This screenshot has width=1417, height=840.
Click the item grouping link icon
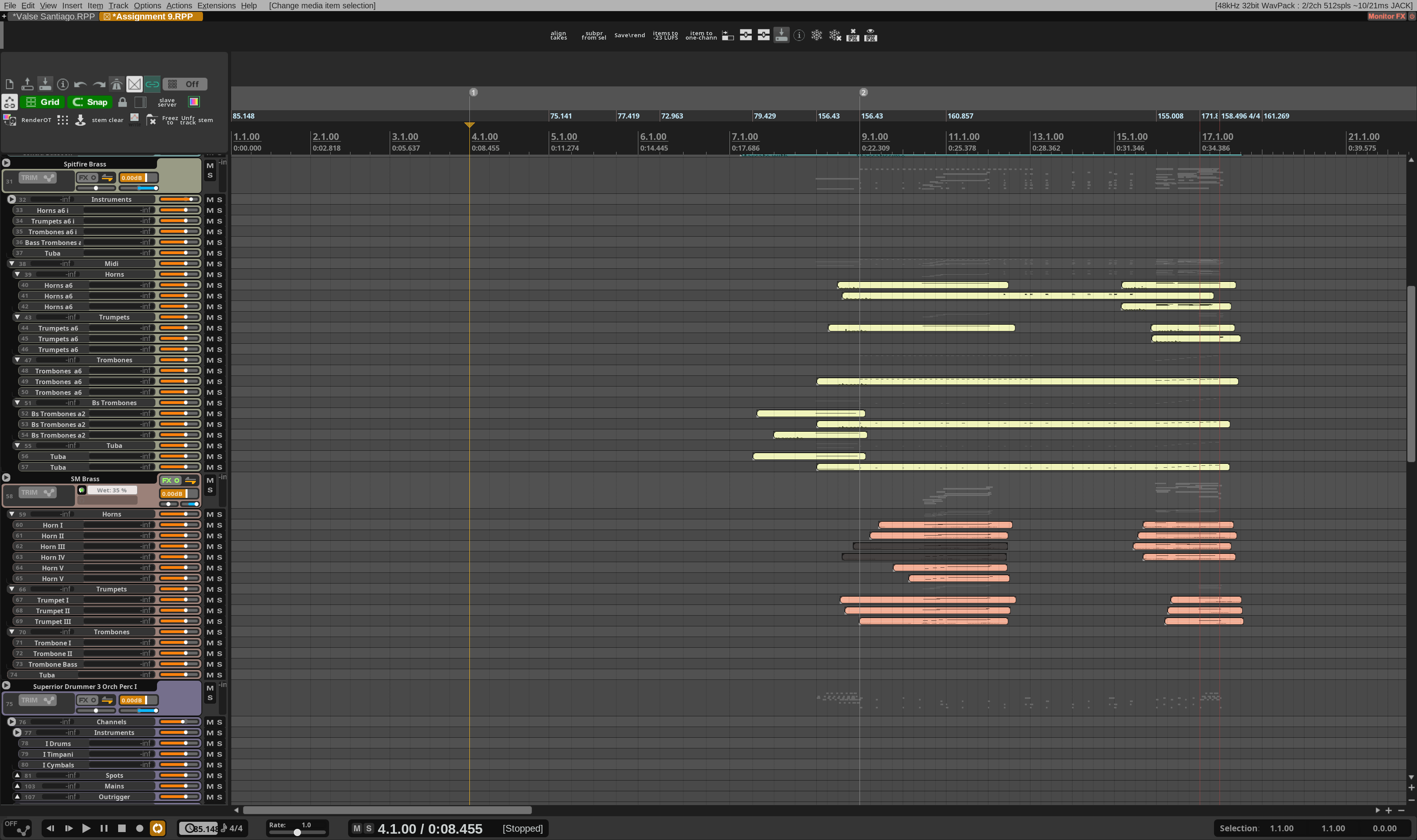(152, 84)
